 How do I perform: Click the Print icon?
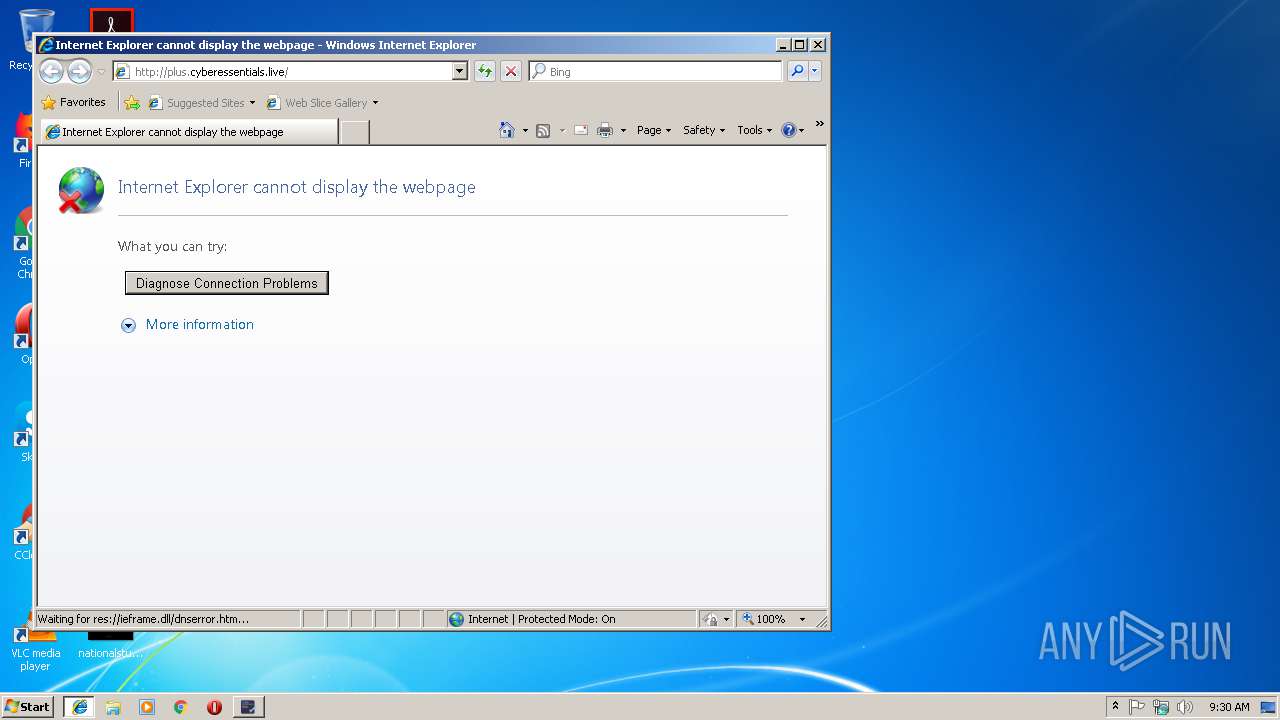(605, 130)
